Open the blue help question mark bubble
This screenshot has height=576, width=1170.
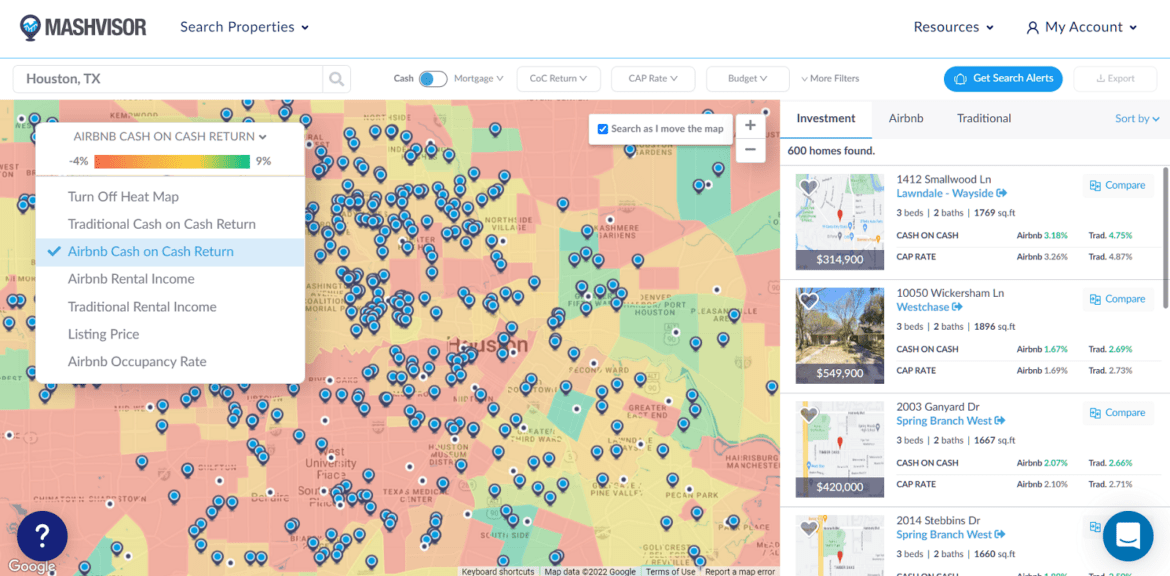pyautogui.click(x=42, y=535)
